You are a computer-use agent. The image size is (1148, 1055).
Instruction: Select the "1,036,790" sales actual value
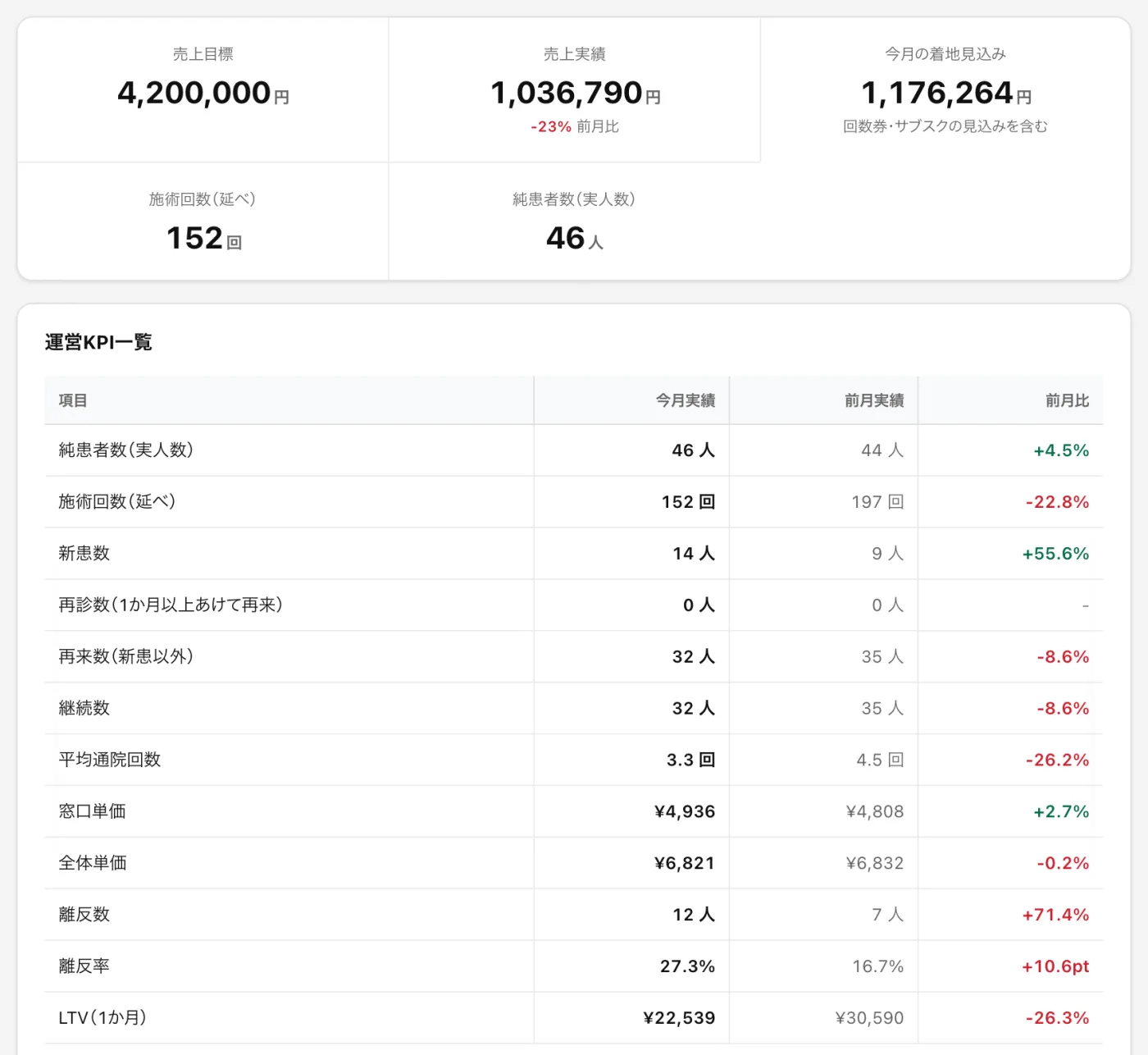click(x=567, y=93)
